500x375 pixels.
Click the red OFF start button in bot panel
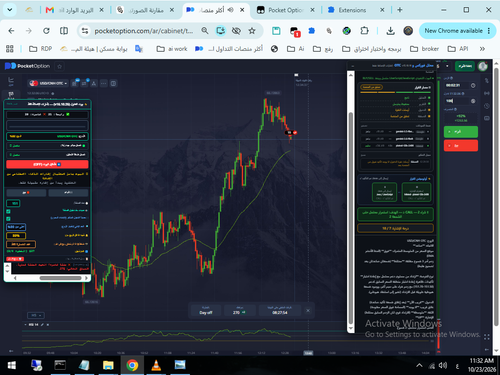pyautogui.click(x=47, y=164)
